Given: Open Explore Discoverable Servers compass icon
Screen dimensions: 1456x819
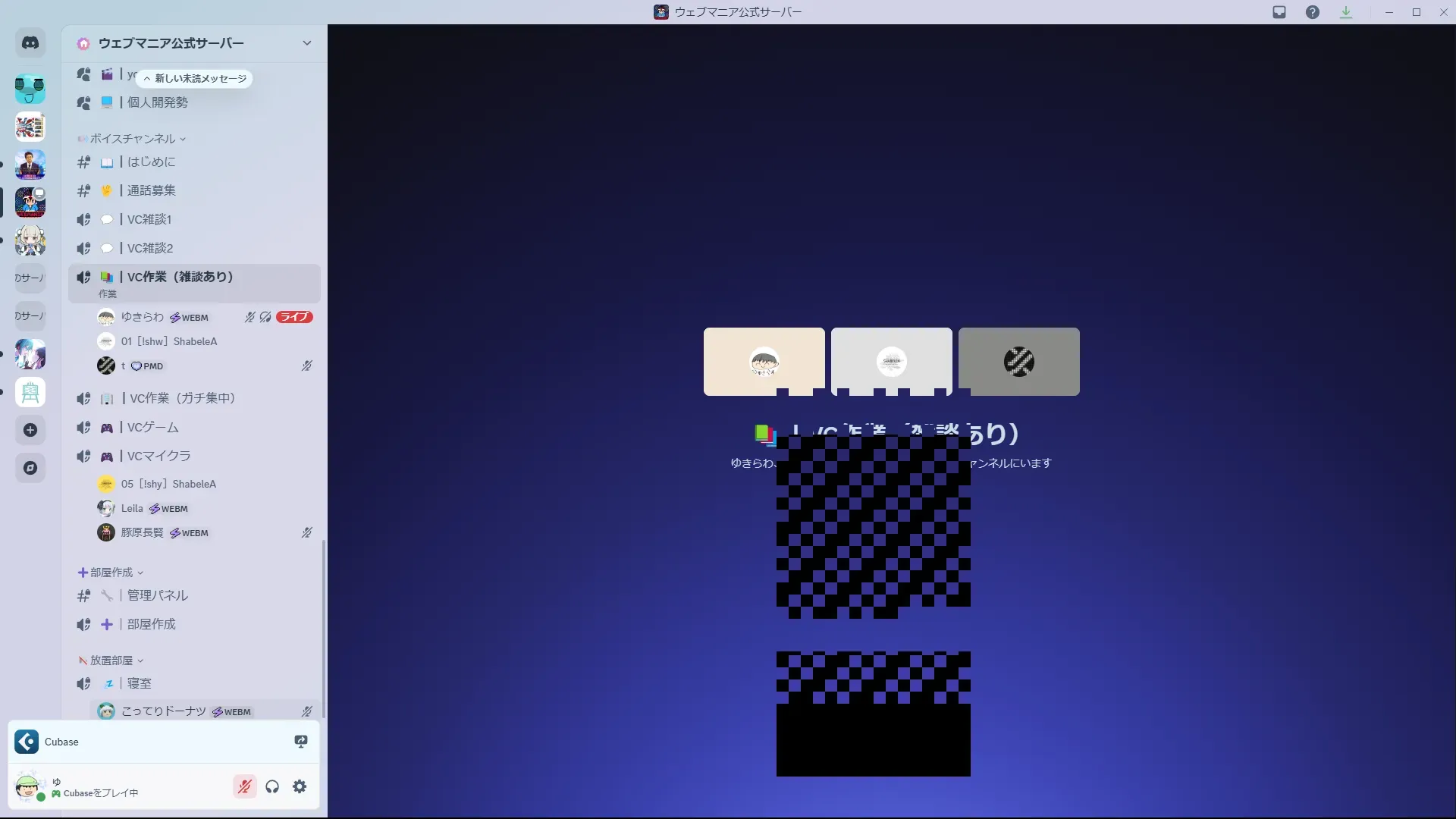Looking at the screenshot, I should [x=30, y=468].
